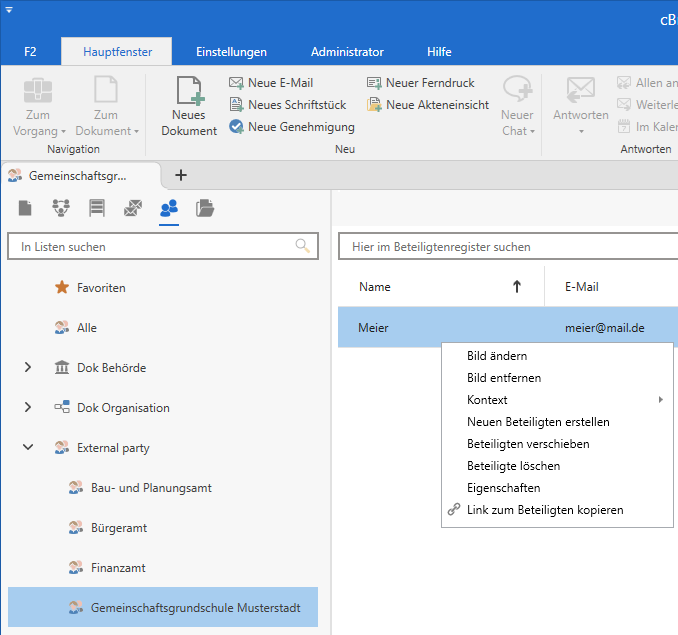Open the Neuer Chat dropdown arrow
The height and width of the screenshot is (635, 678).
(x=532, y=131)
